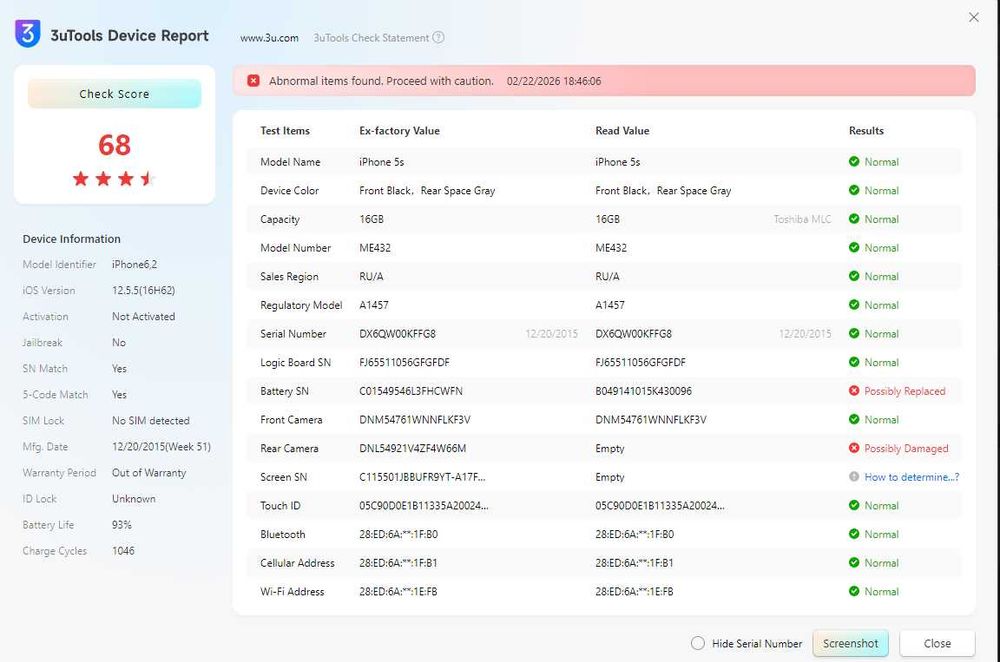The width and height of the screenshot is (1000, 662).
Task: Click the ex-factory Regulatory Model A1457
Action: 374,305
